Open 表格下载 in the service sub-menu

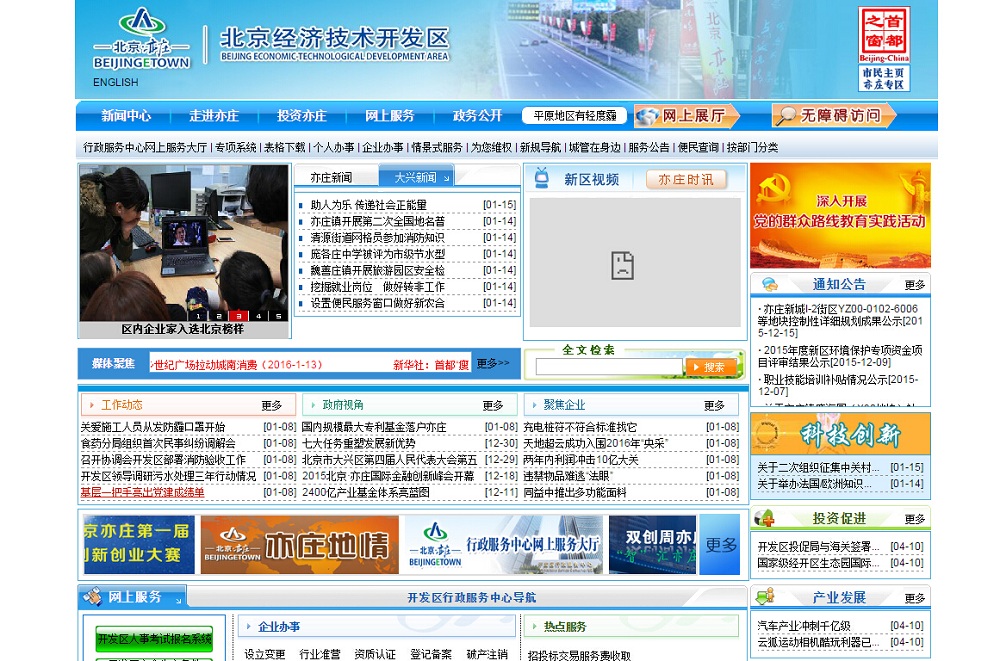(x=284, y=147)
